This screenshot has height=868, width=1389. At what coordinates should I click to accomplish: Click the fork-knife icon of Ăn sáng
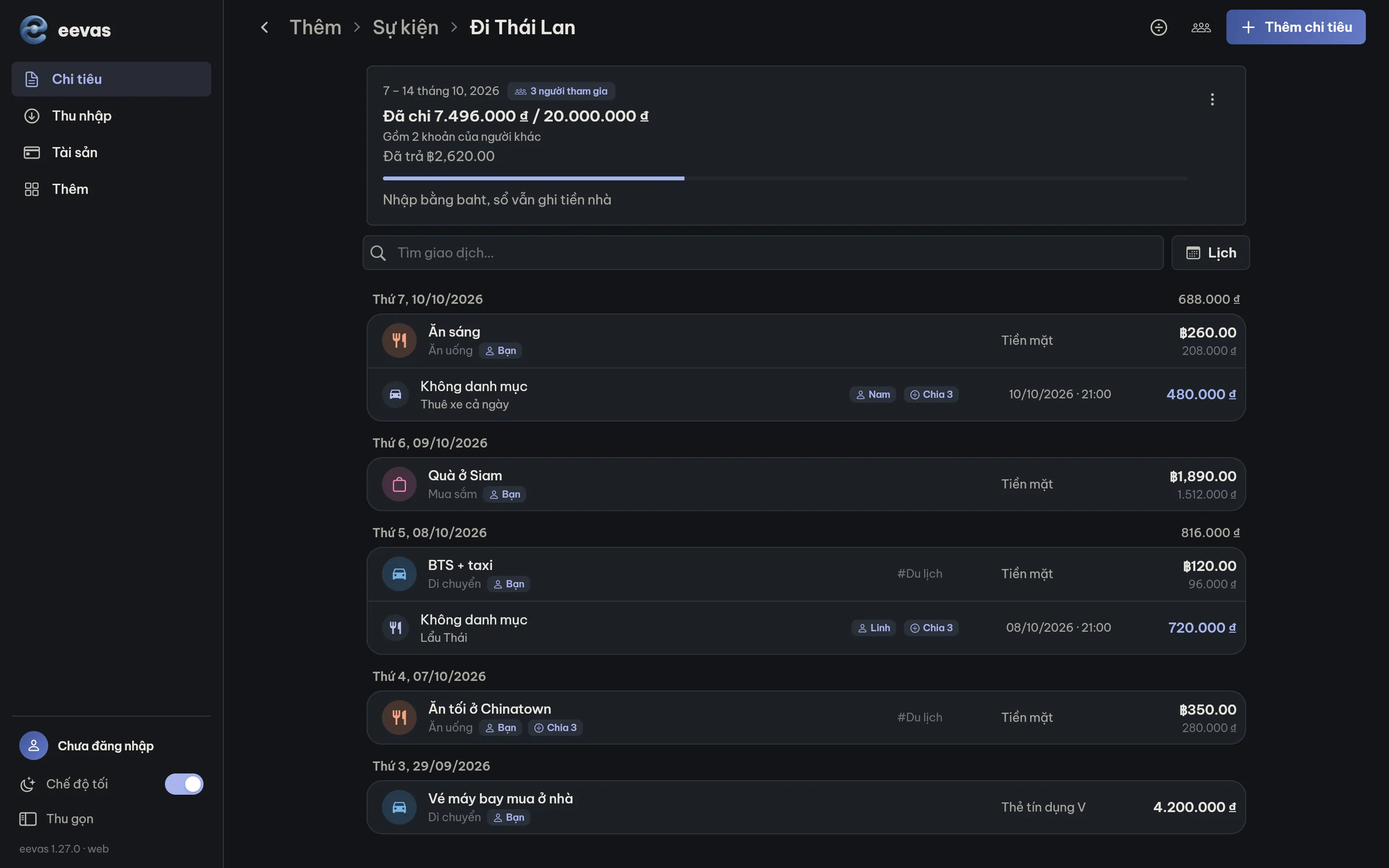pos(399,340)
